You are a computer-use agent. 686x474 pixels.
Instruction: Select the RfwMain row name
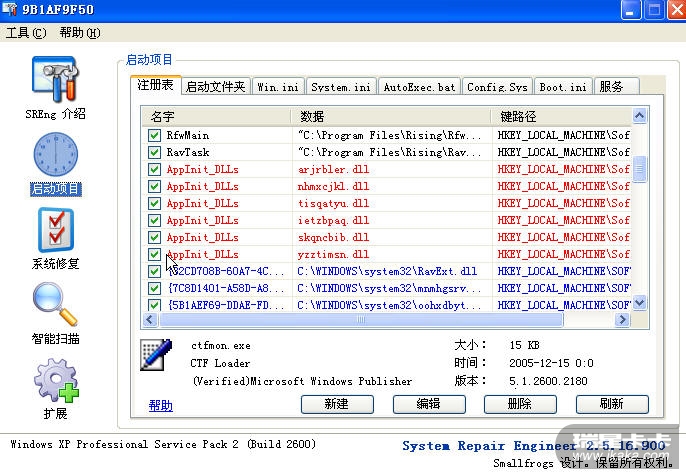coord(188,135)
